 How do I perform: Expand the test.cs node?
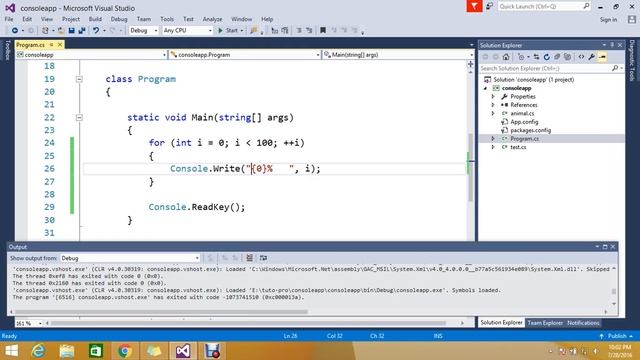click(493, 147)
